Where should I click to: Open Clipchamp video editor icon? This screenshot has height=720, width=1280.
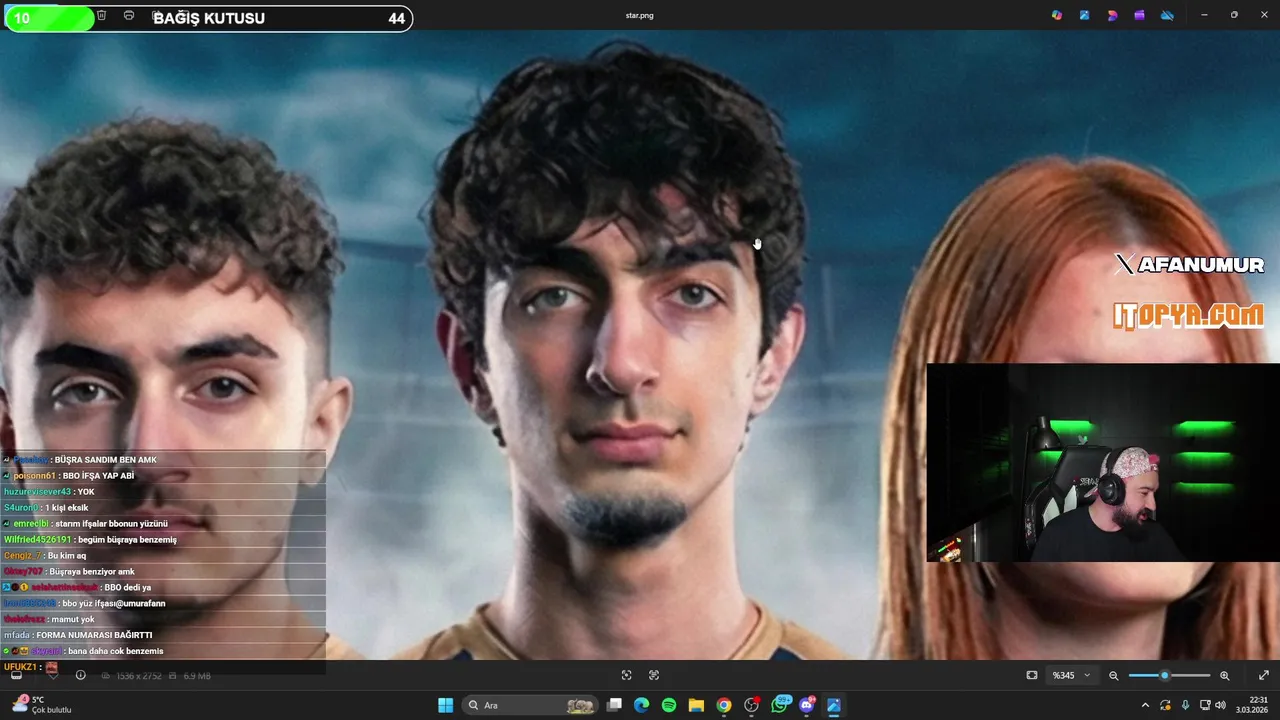(1139, 15)
